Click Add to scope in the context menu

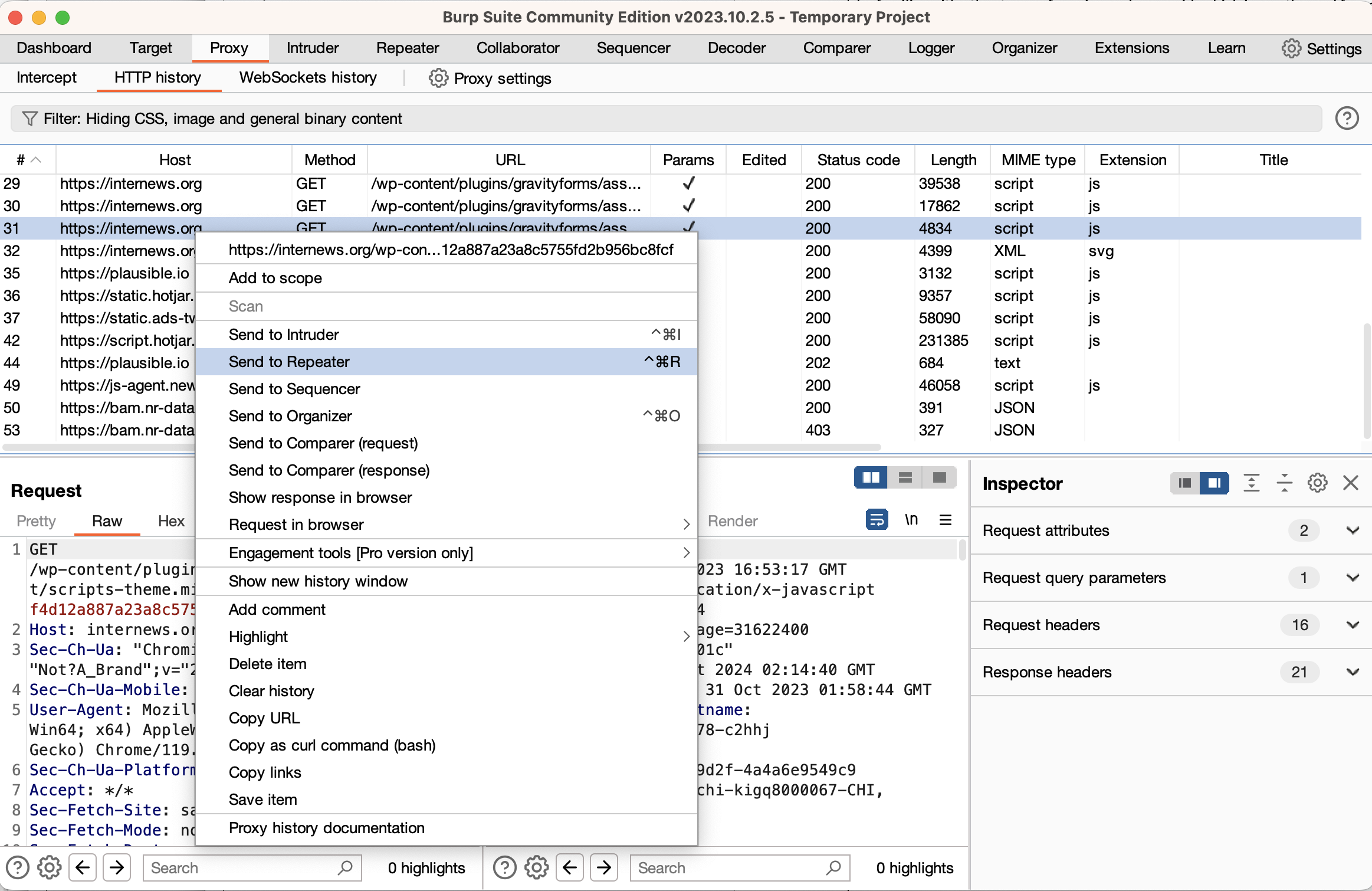click(275, 277)
